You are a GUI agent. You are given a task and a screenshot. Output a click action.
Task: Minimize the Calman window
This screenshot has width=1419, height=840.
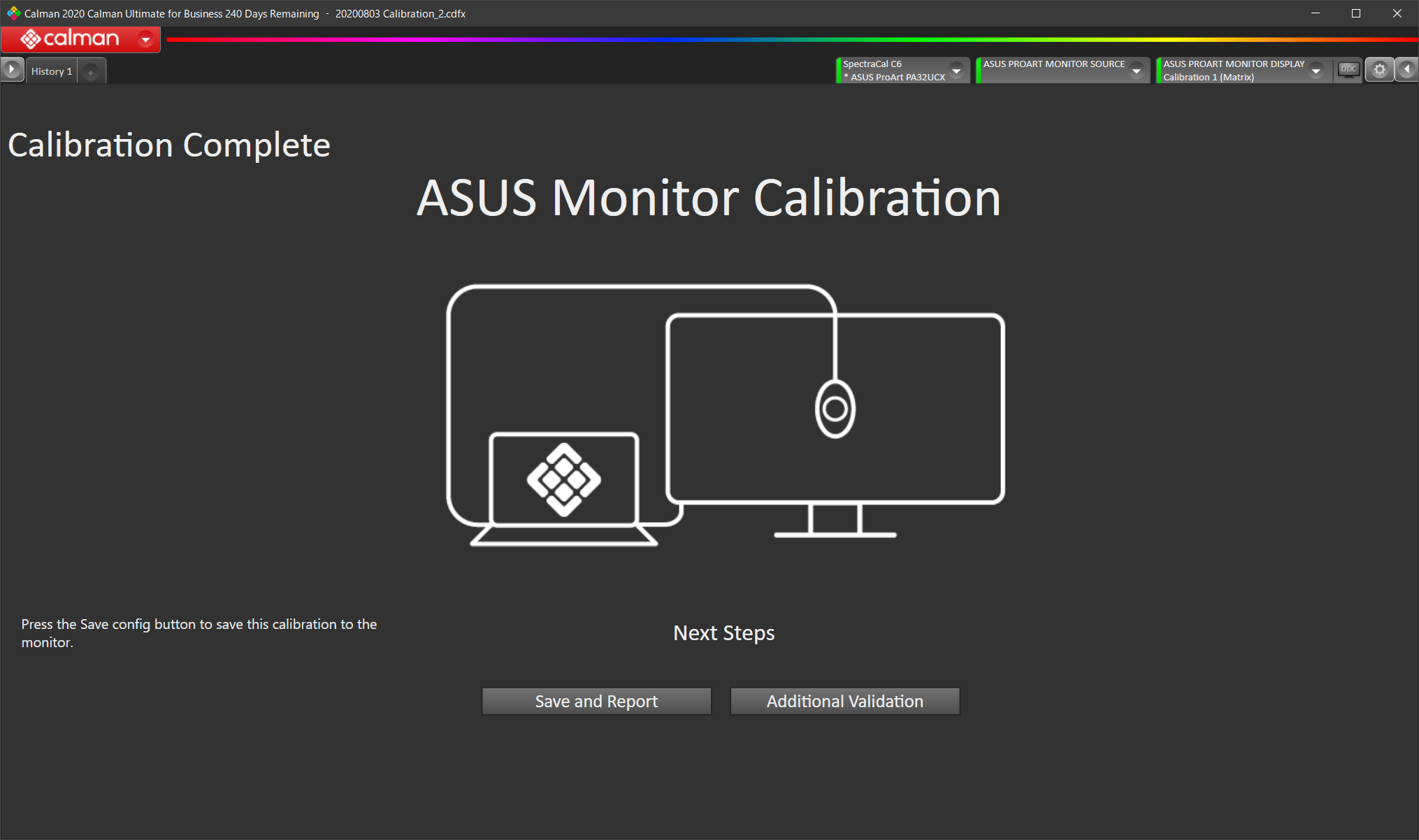(x=1316, y=13)
